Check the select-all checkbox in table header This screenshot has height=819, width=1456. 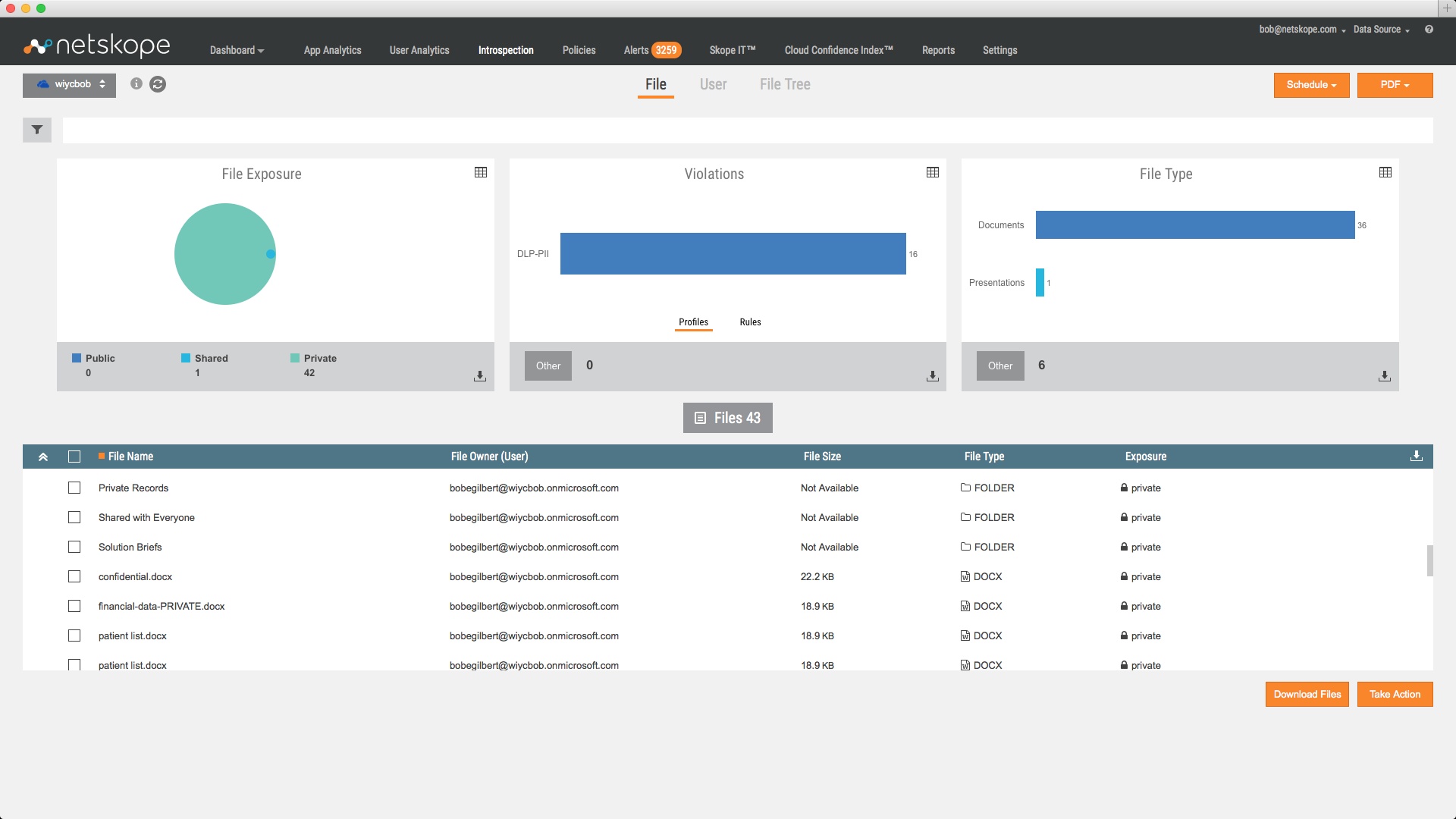click(x=74, y=456)
